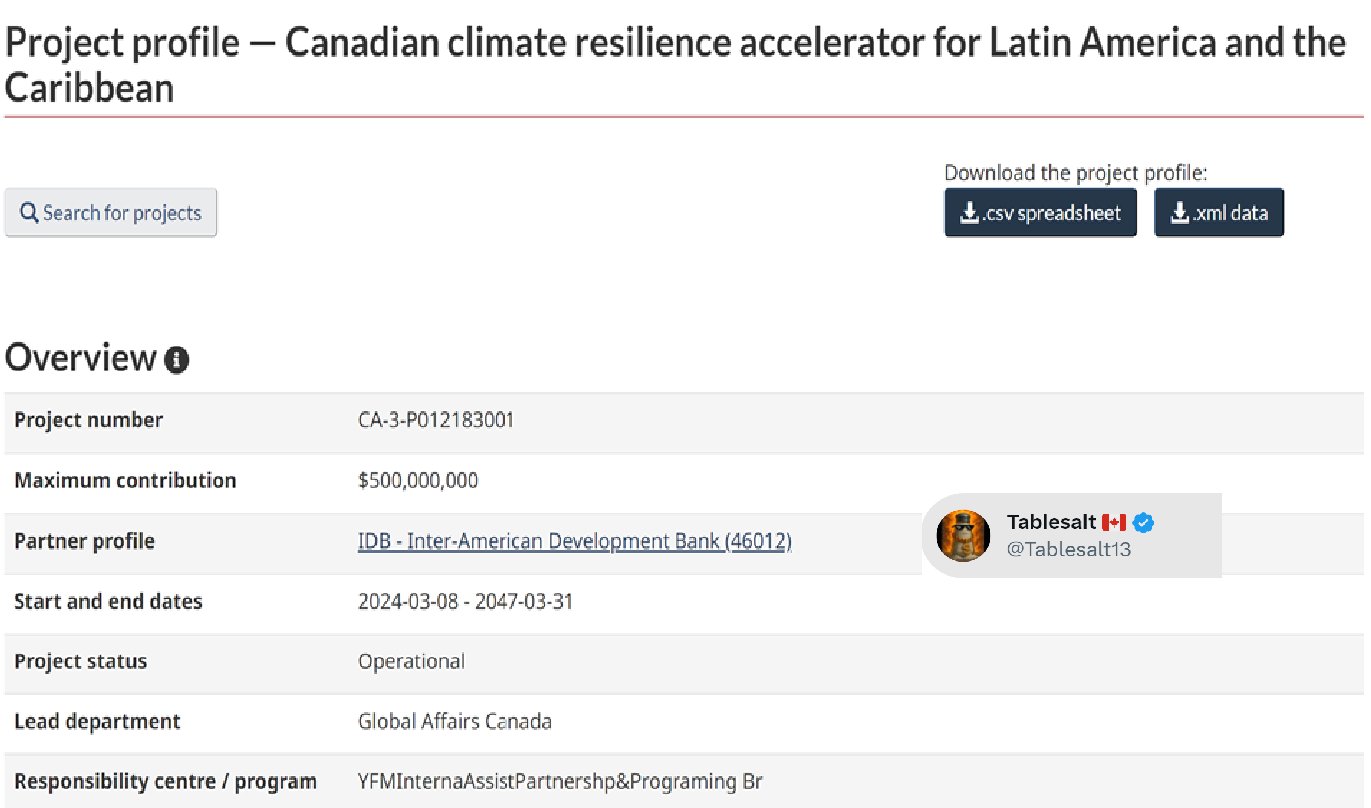Click the Tablesalt display name
Image resolution: width=1371 pixels, height=808 pixels.
[1051, 522]
